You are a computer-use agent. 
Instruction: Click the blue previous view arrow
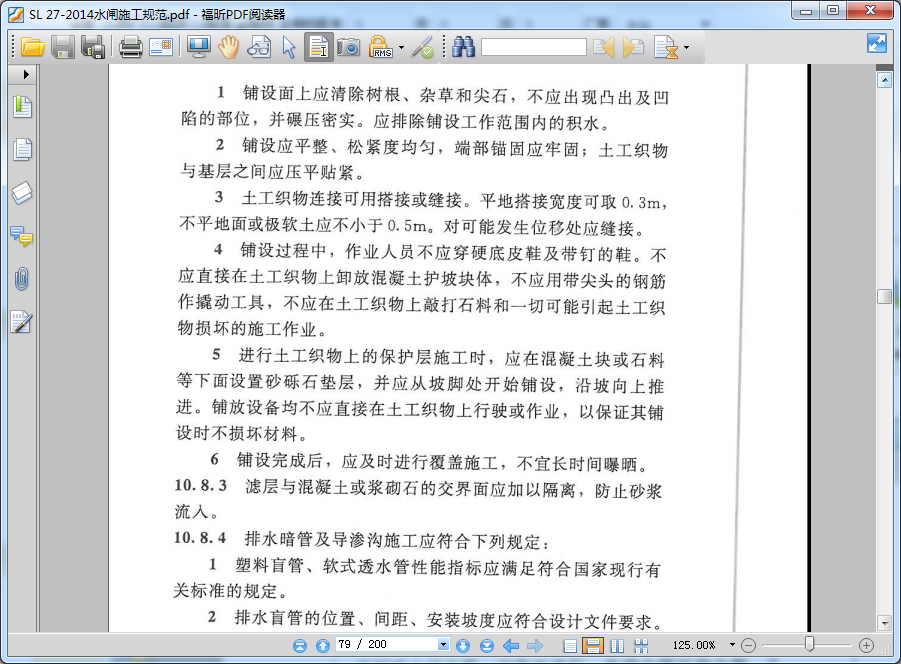511,646
